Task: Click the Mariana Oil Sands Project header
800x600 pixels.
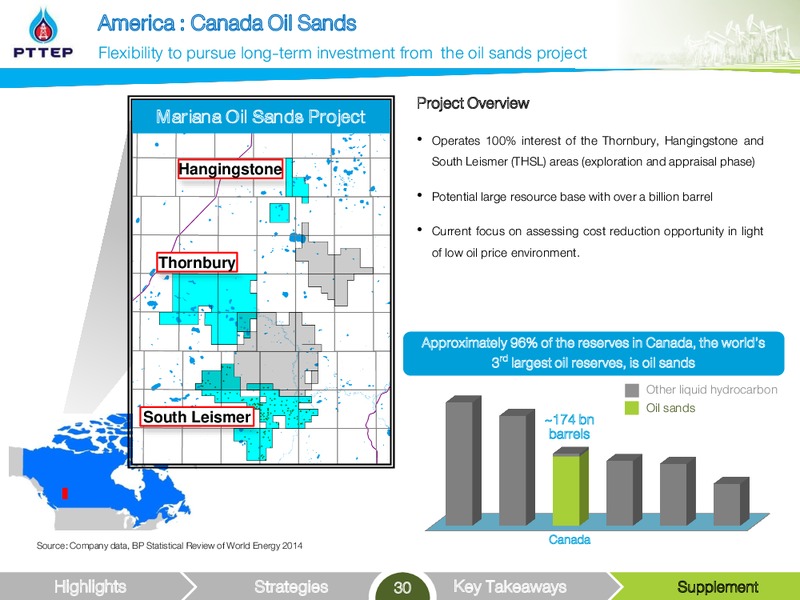Action: (261, 117)
